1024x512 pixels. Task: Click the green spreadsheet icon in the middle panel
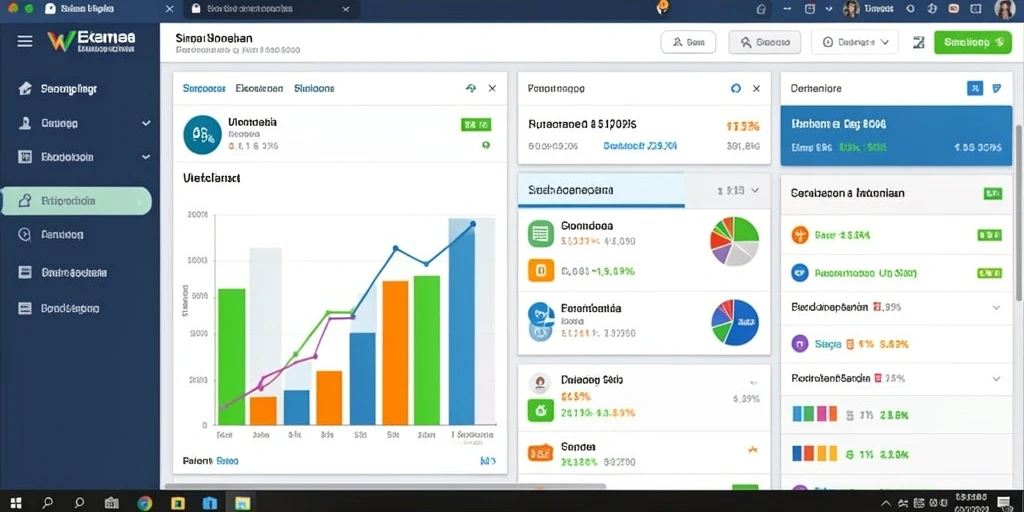click(x=541, y=233)
